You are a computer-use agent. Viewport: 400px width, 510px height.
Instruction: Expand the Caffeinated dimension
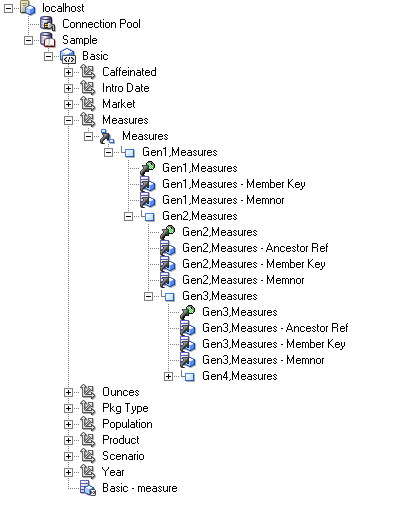point(68,72)
